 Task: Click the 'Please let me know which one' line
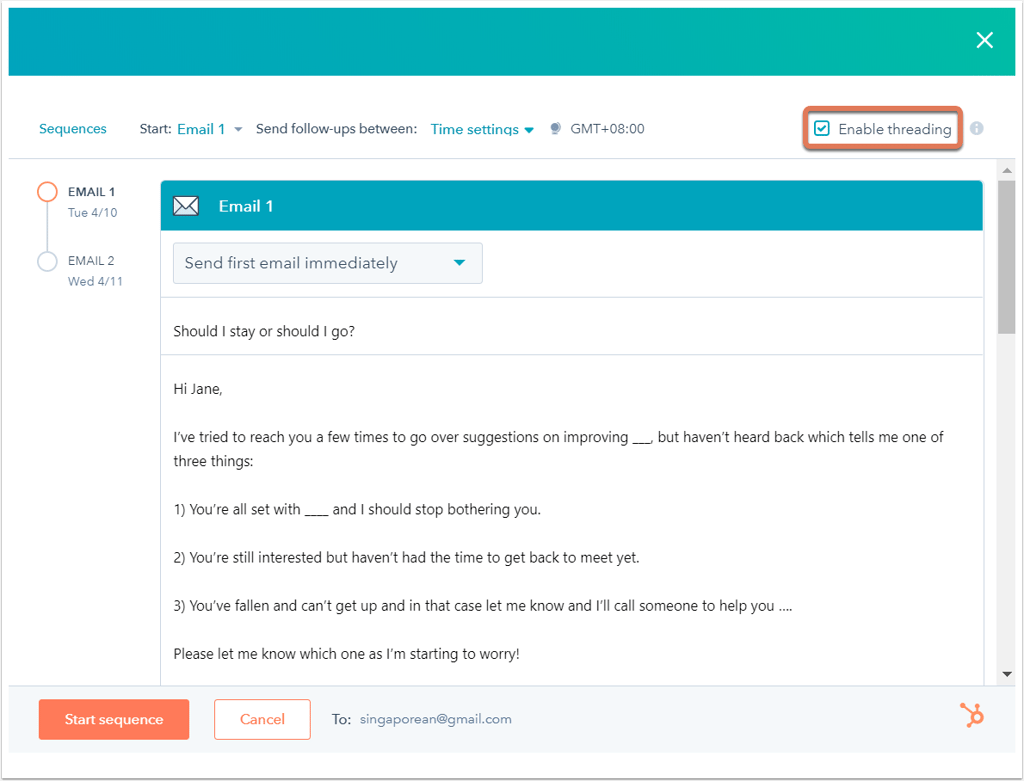point(346,654)
